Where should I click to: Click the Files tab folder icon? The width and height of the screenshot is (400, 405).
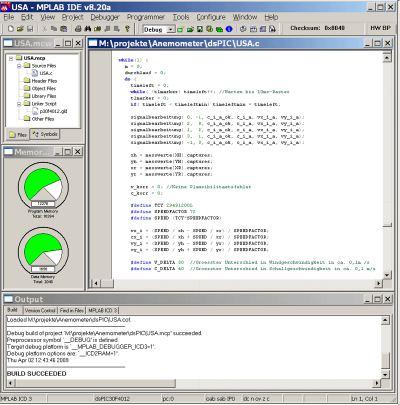12,135
